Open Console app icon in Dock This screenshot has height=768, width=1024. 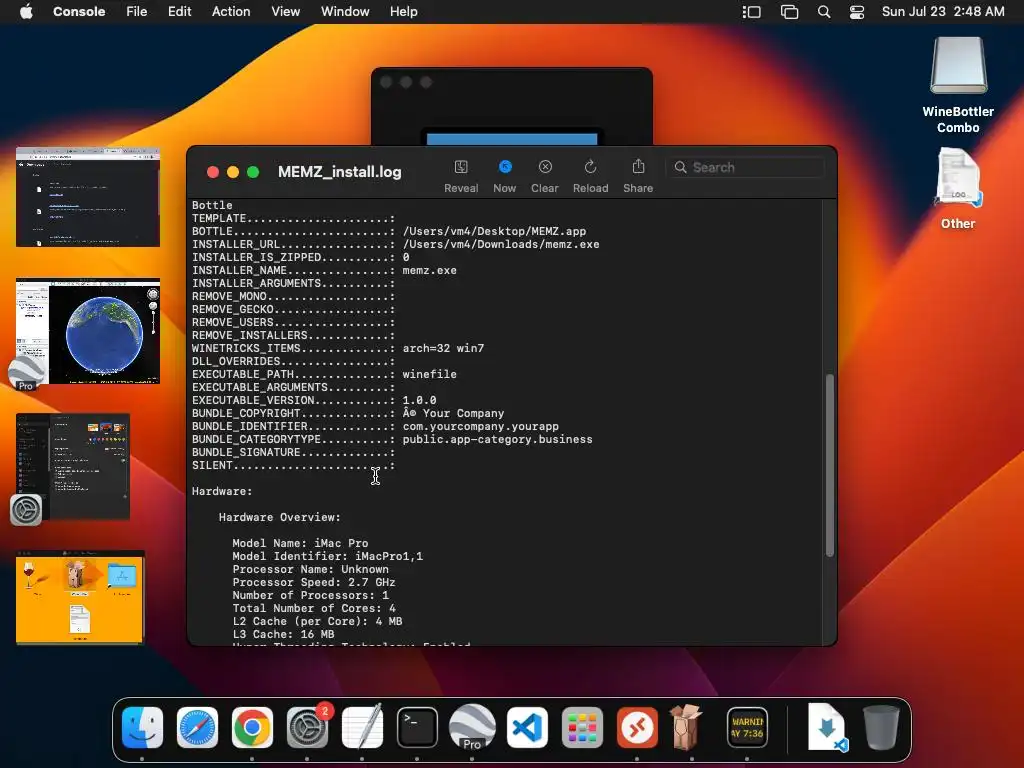tap(747, 727)
